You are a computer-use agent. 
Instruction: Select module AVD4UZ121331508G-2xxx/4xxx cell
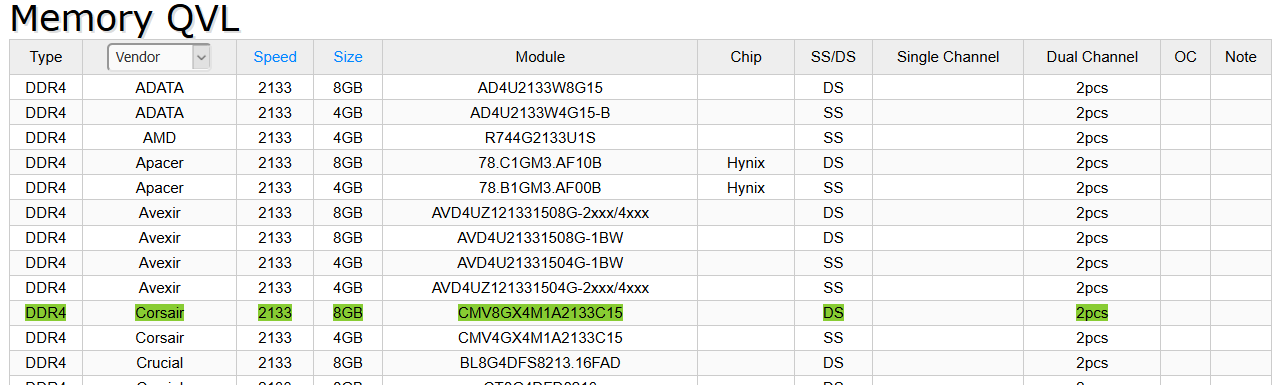point(540,213)
